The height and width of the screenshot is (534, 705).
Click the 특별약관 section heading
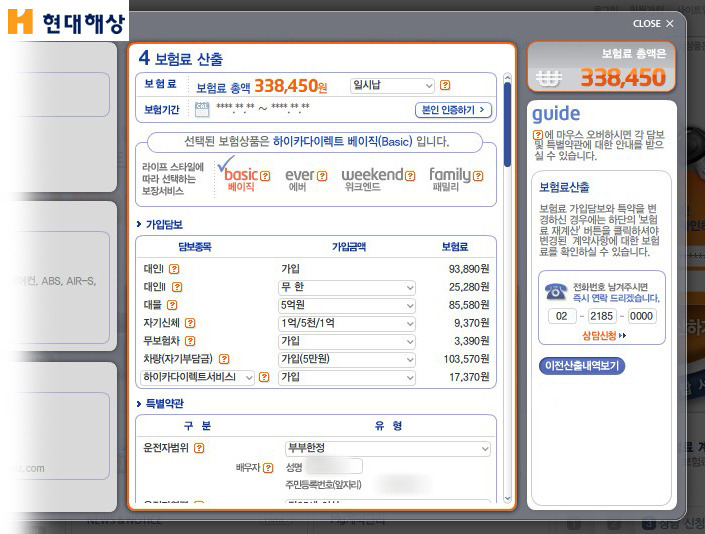pos(164,403)
